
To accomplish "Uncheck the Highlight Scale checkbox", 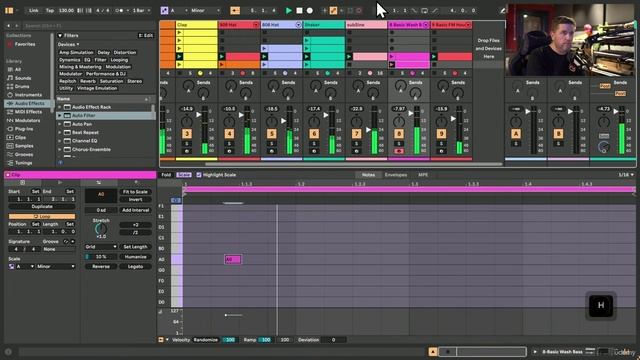I will point(199,175).
